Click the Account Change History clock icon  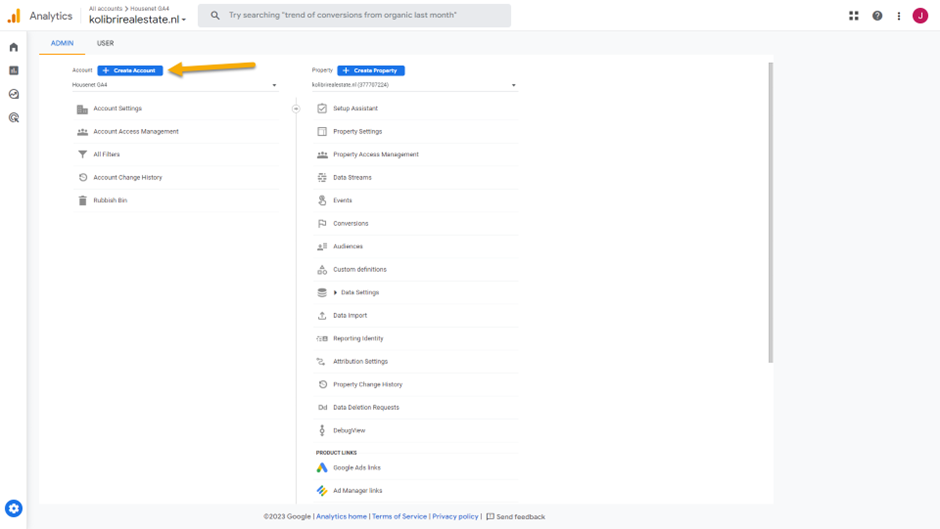pos(83,178)
